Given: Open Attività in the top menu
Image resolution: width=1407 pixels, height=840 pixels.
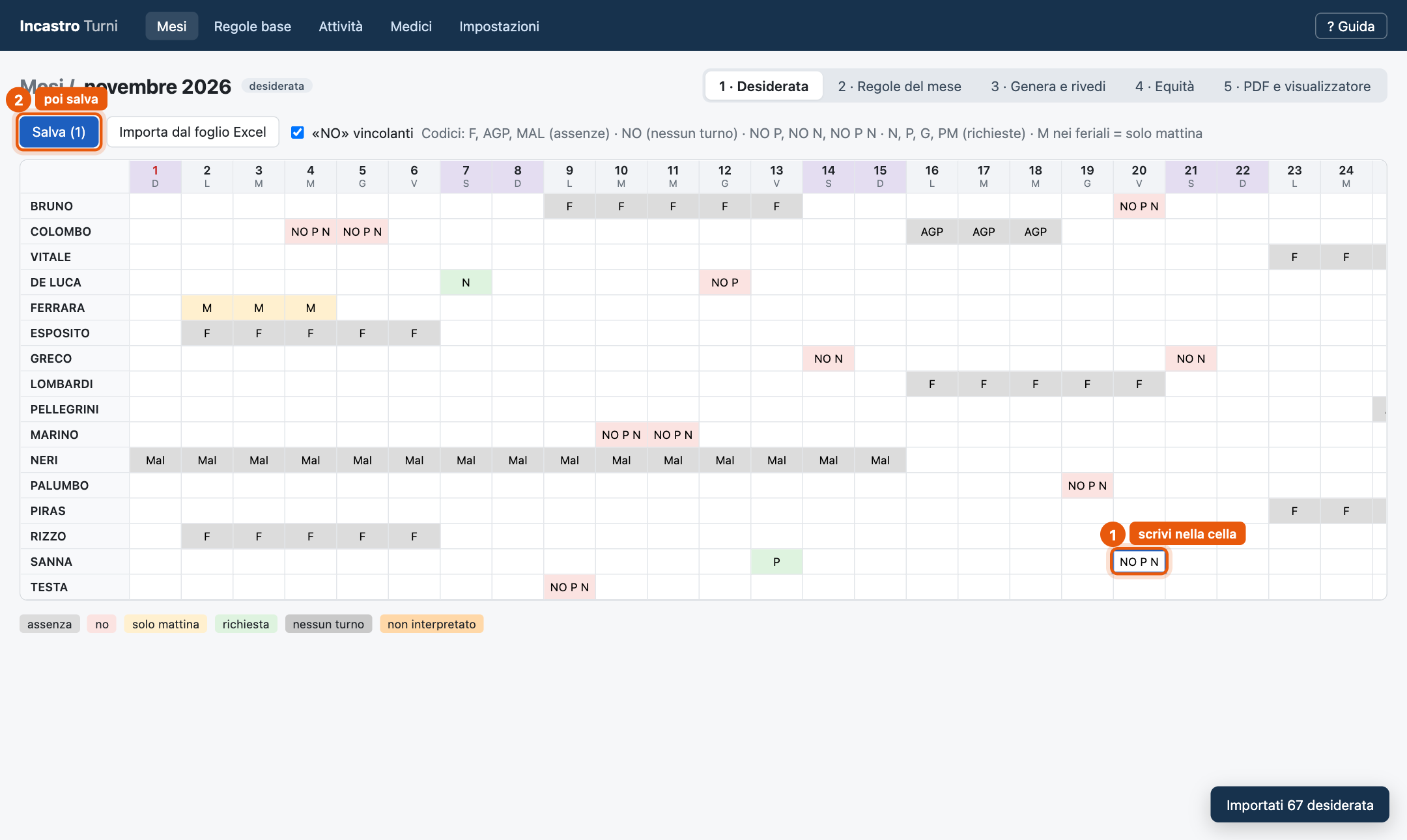Looking at the screenshot, I should click(x=341, y=26).
